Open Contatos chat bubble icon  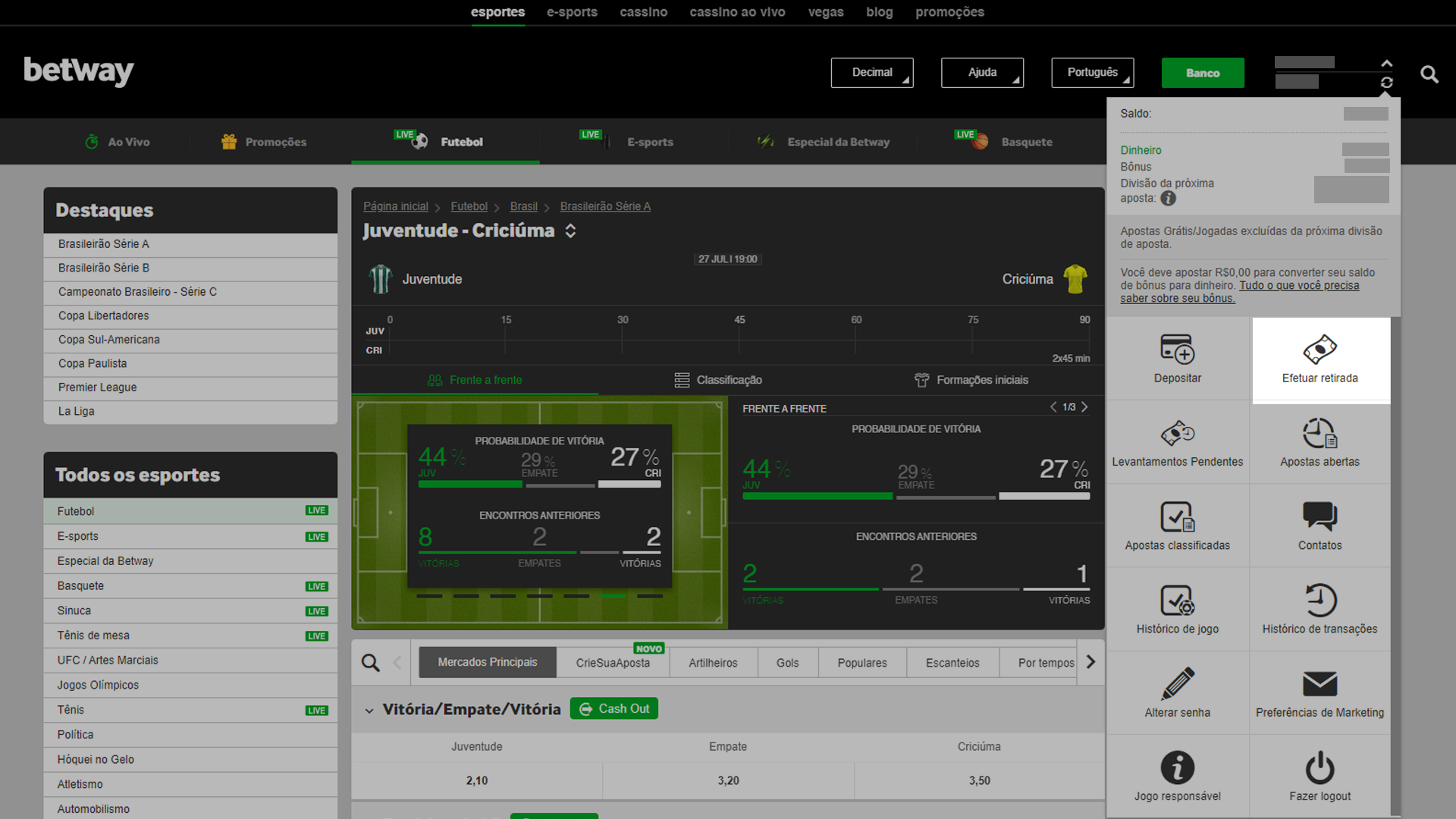click(x=1319, y=517)
